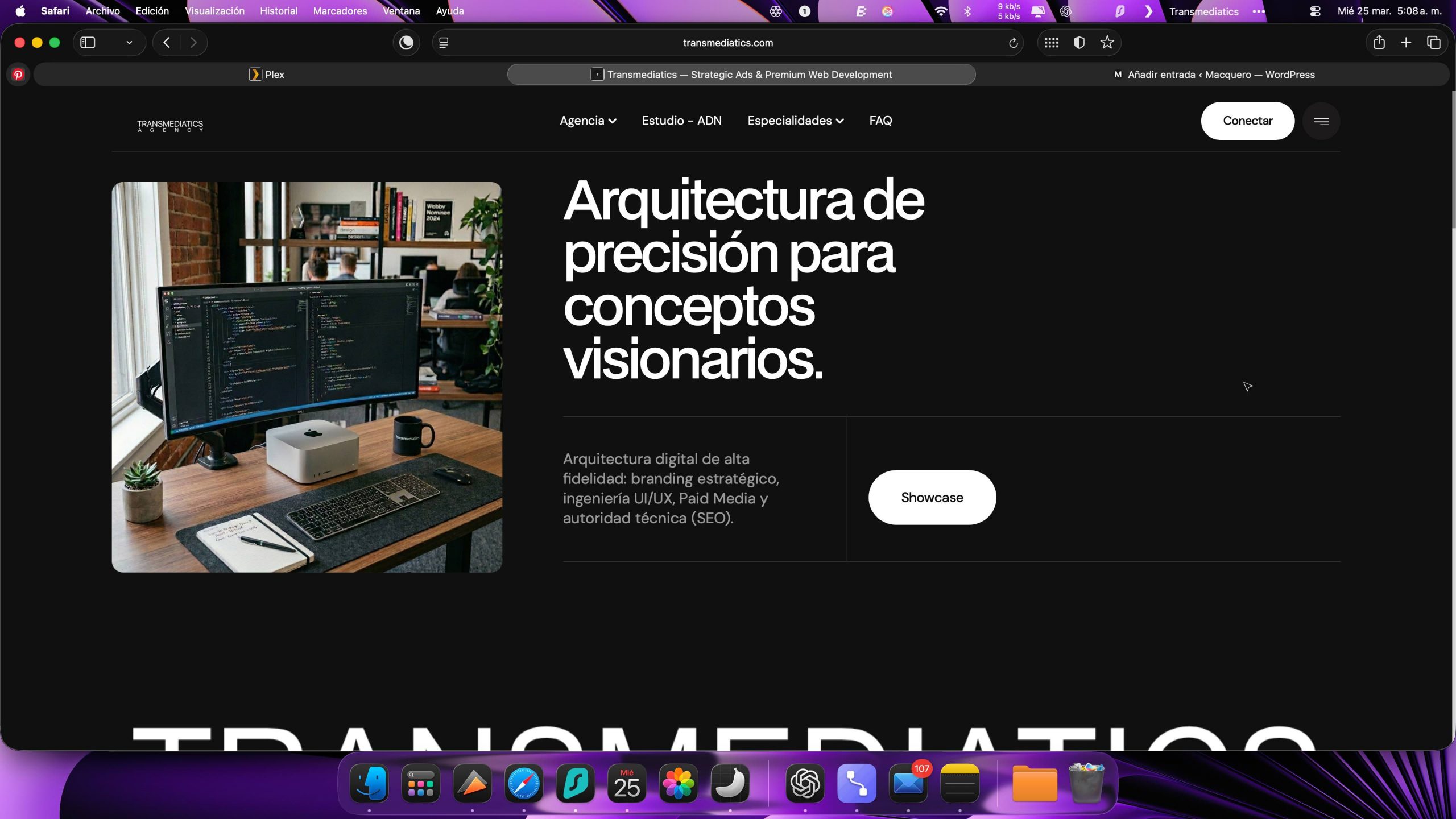The height and width of the screenshot is (819, 1456).
Task: Switch to the Plex tab
Action: pos(267,75)
